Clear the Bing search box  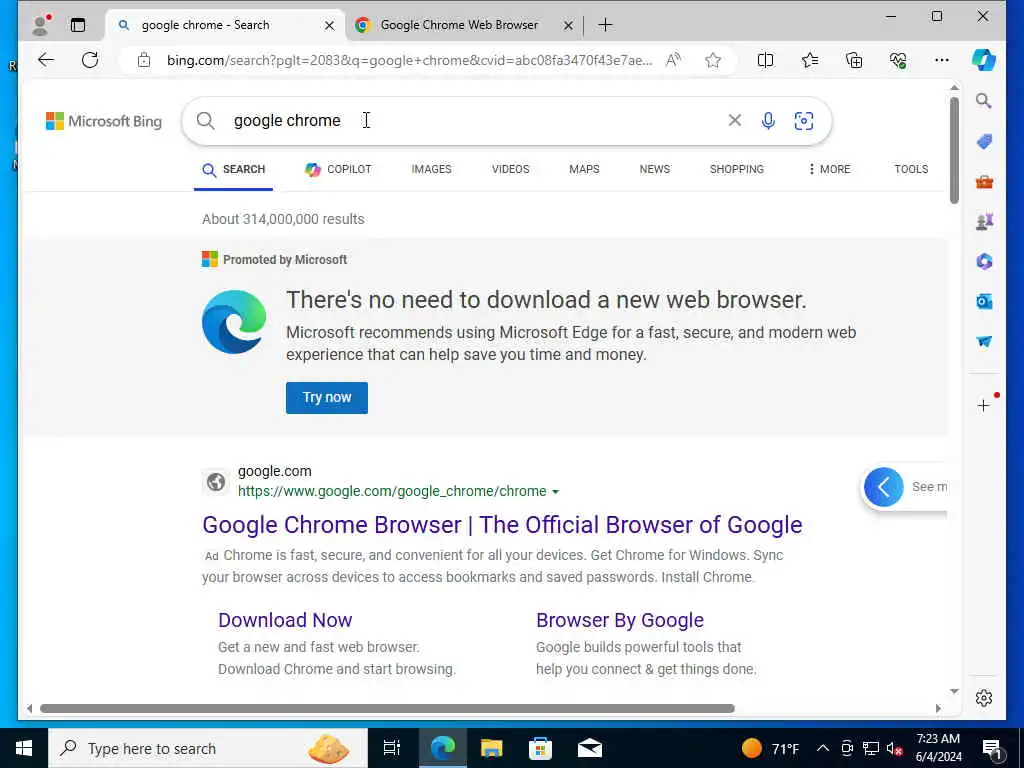pos(735,120)
